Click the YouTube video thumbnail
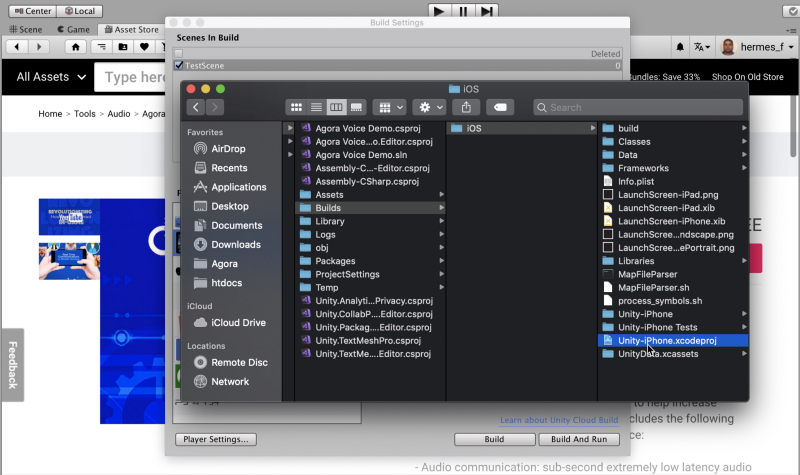The width and height of the screenshot is (800, 475). pos(69,217)
